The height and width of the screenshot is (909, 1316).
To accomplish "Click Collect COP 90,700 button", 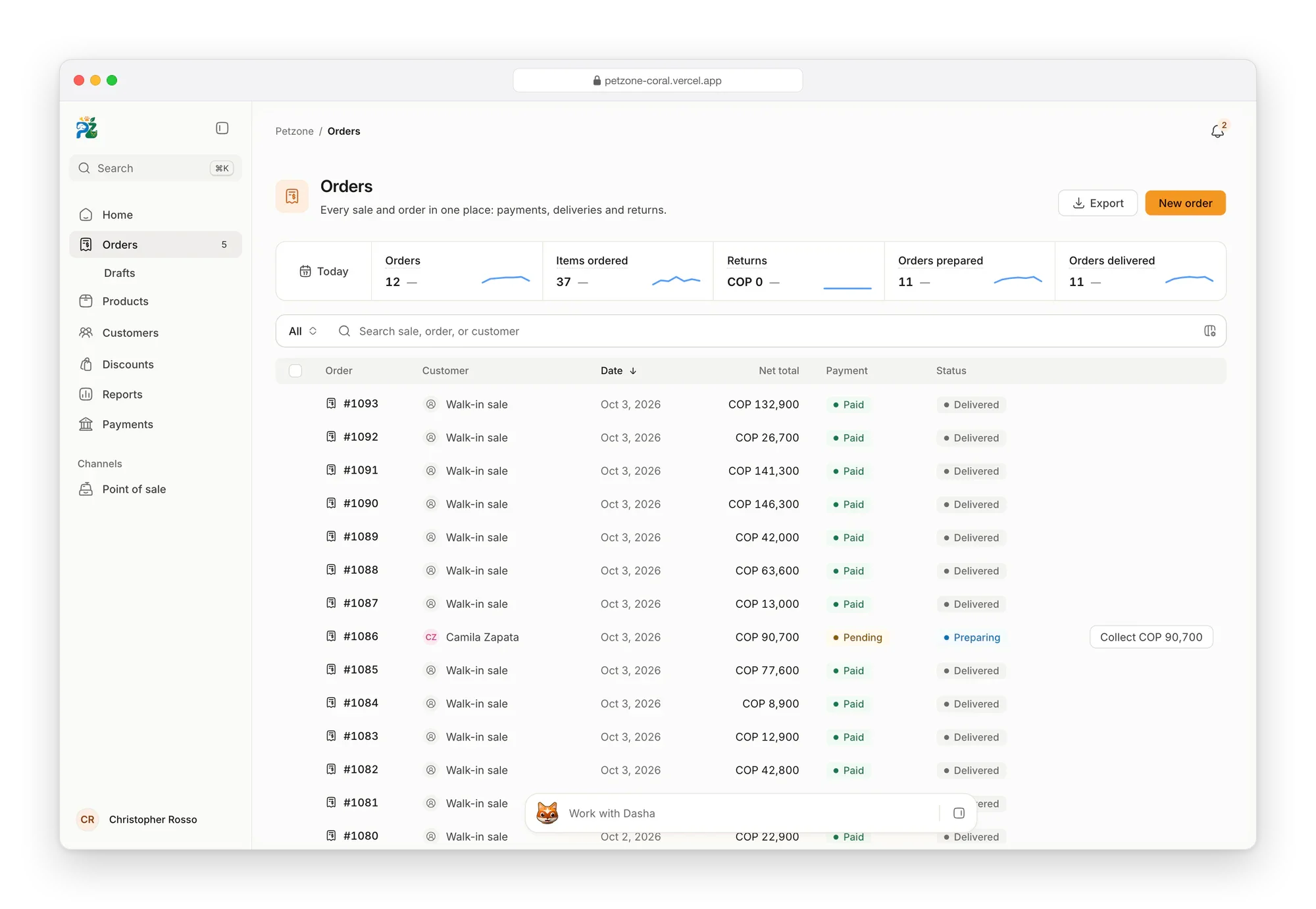I will click(1151, 637).
